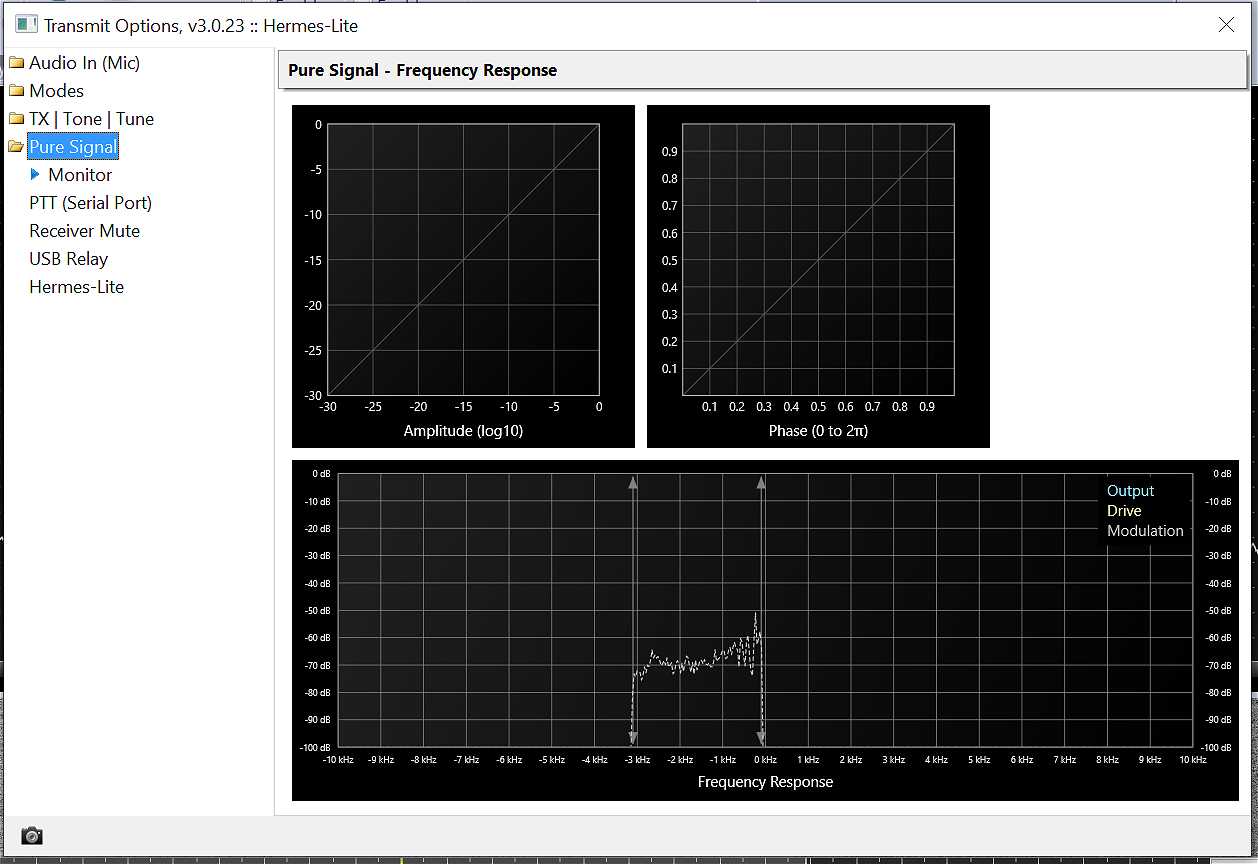Screen dimensions: 1258x864
Task: Click the TX | Tone | Tune folder icon
Action: coord(16,119)
